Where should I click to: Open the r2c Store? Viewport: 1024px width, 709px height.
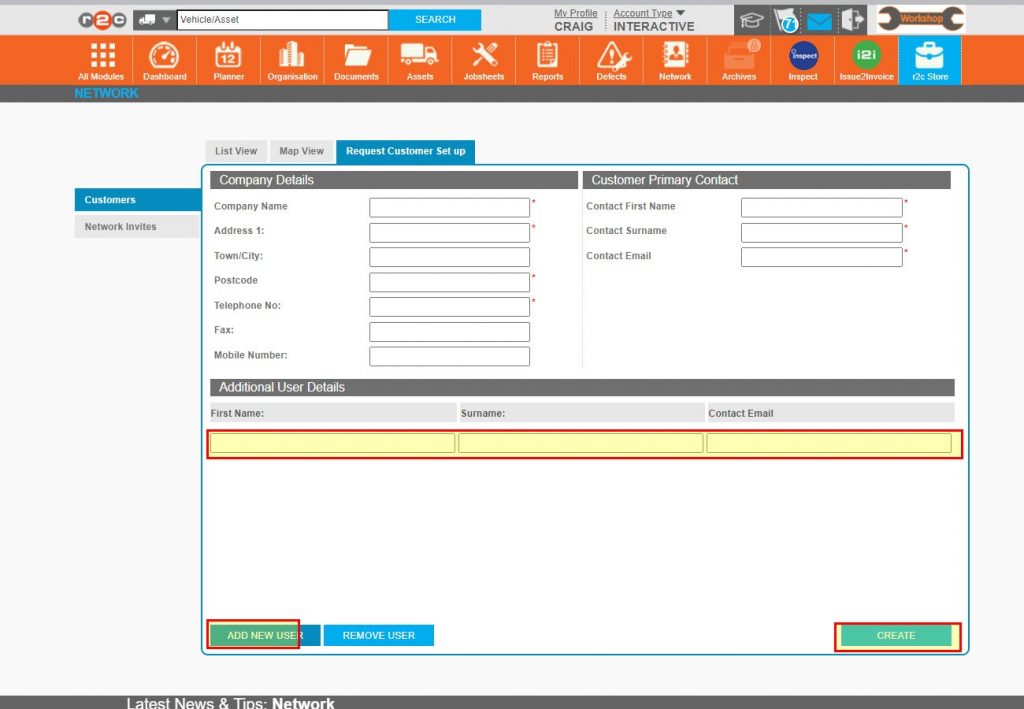tap(929, 59)
